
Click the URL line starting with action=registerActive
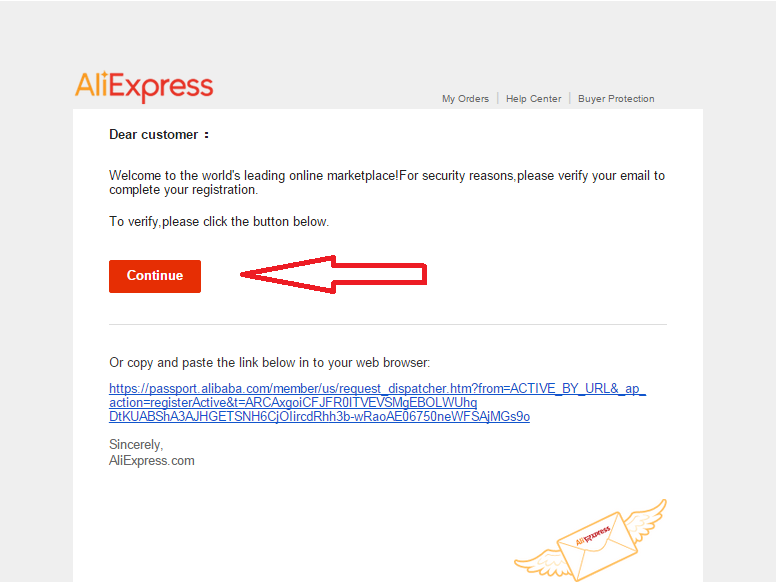click(293, 403)
